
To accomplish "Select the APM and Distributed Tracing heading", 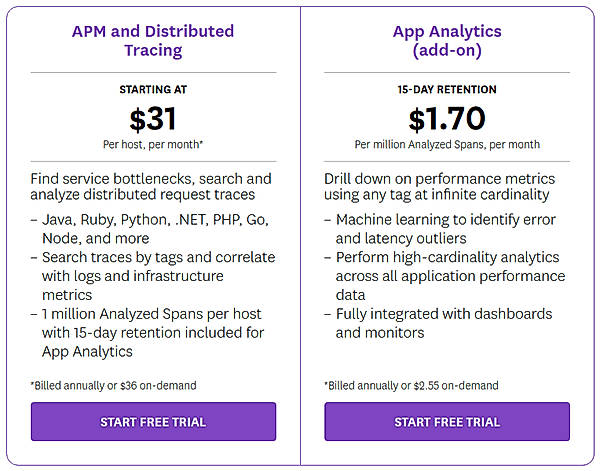I will [153, 41].
